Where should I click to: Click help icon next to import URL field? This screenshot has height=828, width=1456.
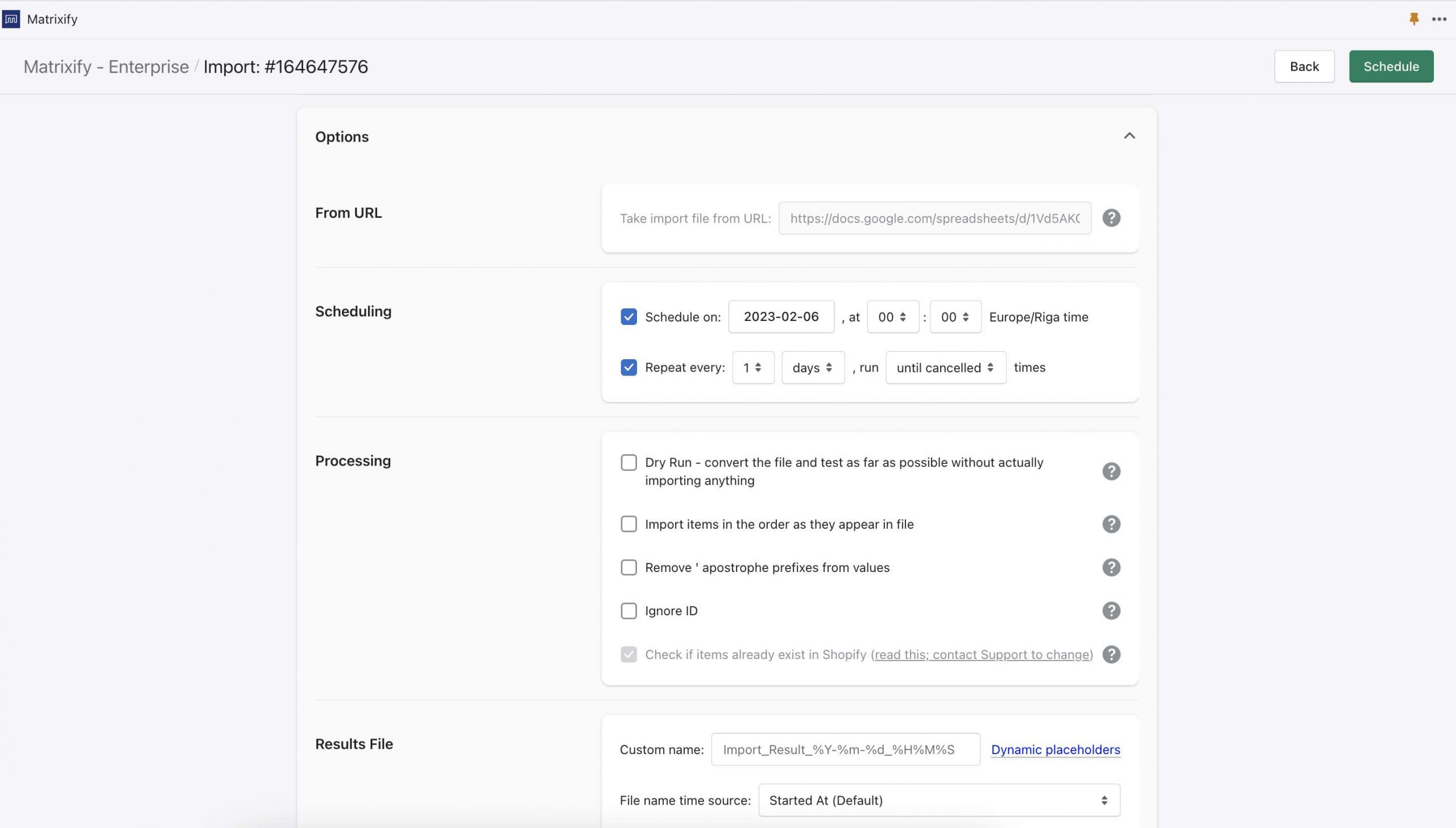pyautogui.click(x=1111, y=218)
